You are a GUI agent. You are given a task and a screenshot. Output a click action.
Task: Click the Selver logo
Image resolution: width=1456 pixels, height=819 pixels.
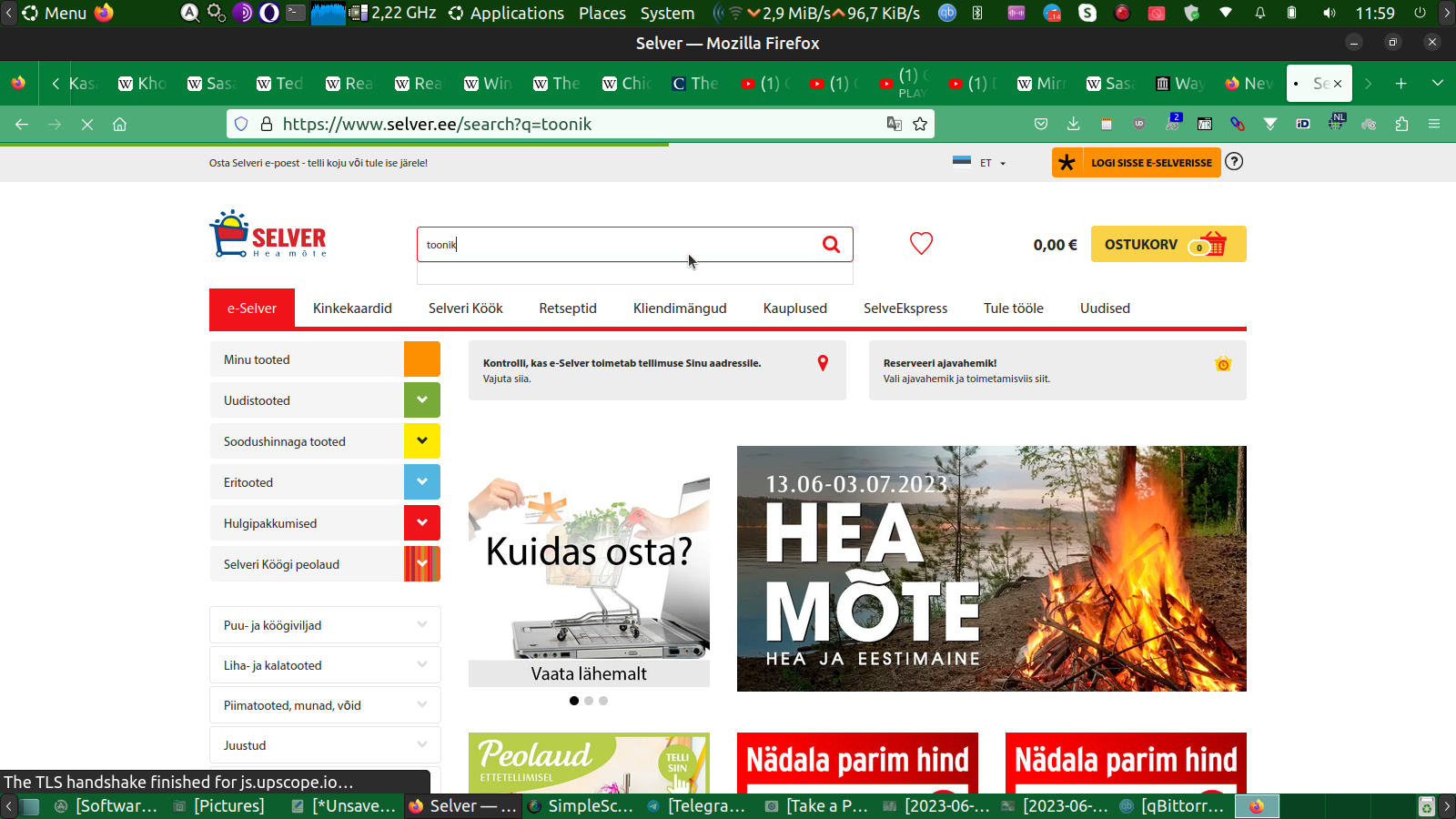point(268,235)
